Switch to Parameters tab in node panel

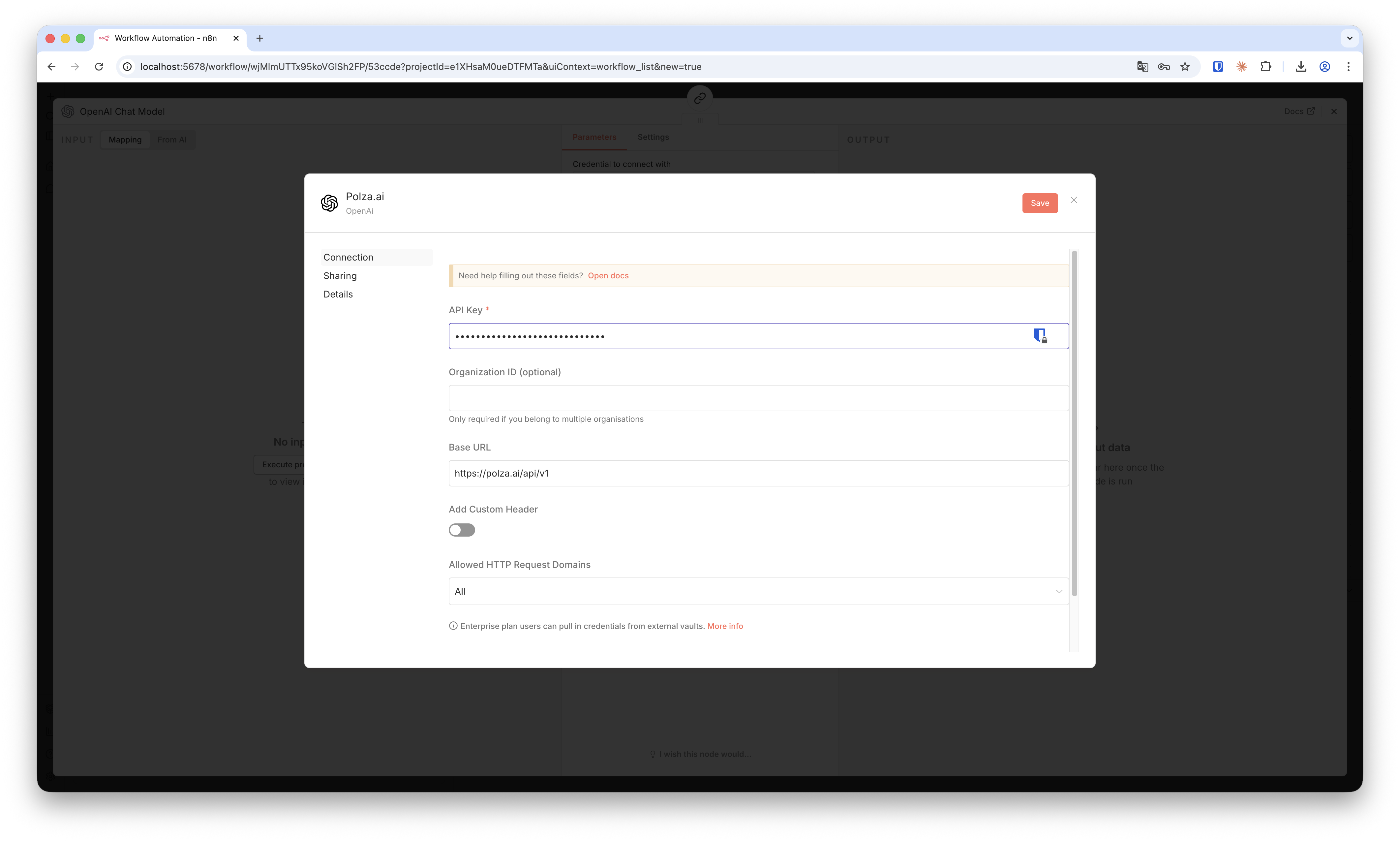coord(594,137)
